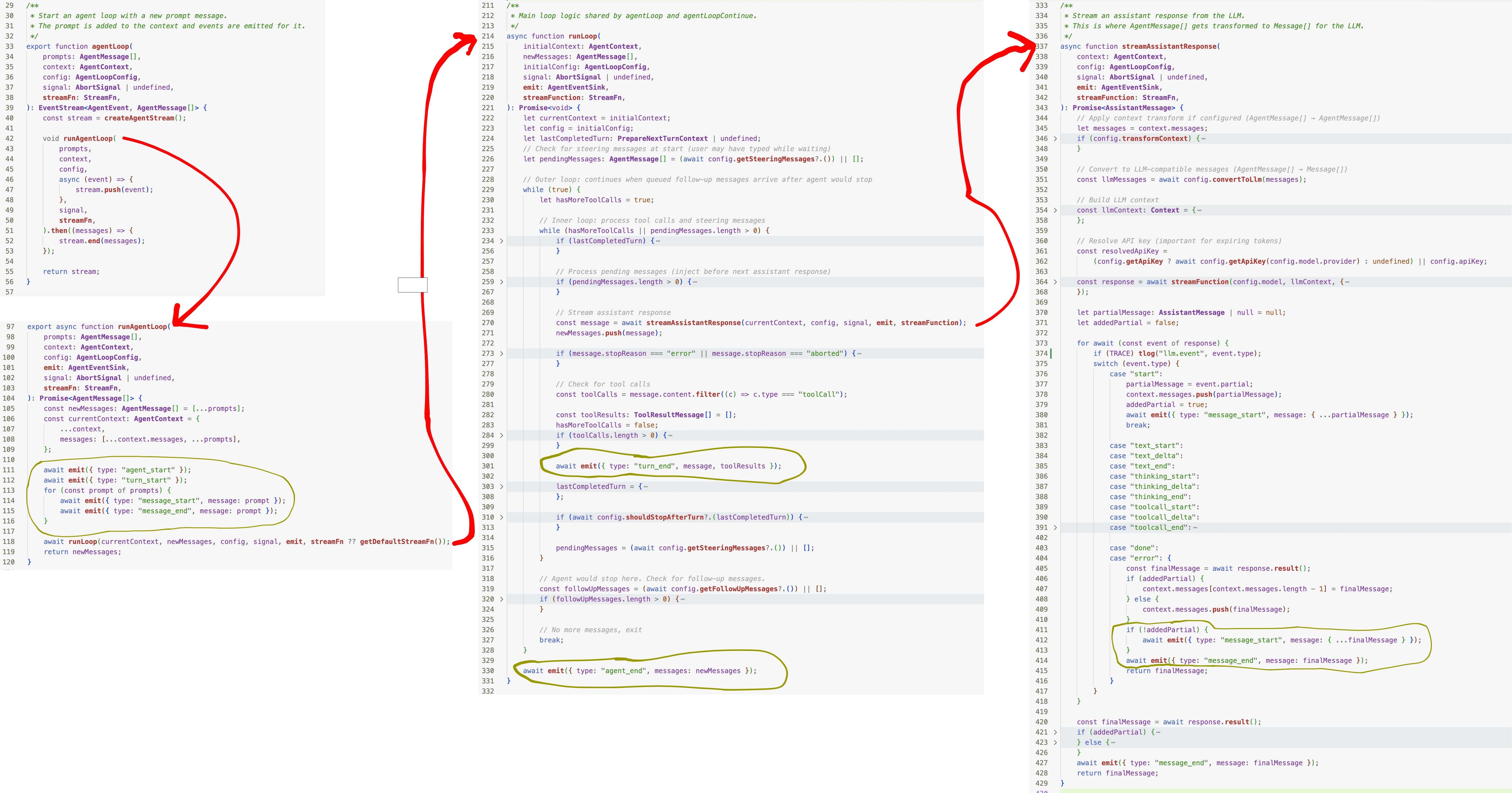Click the 'return stream;' statement

coord(71,272)
